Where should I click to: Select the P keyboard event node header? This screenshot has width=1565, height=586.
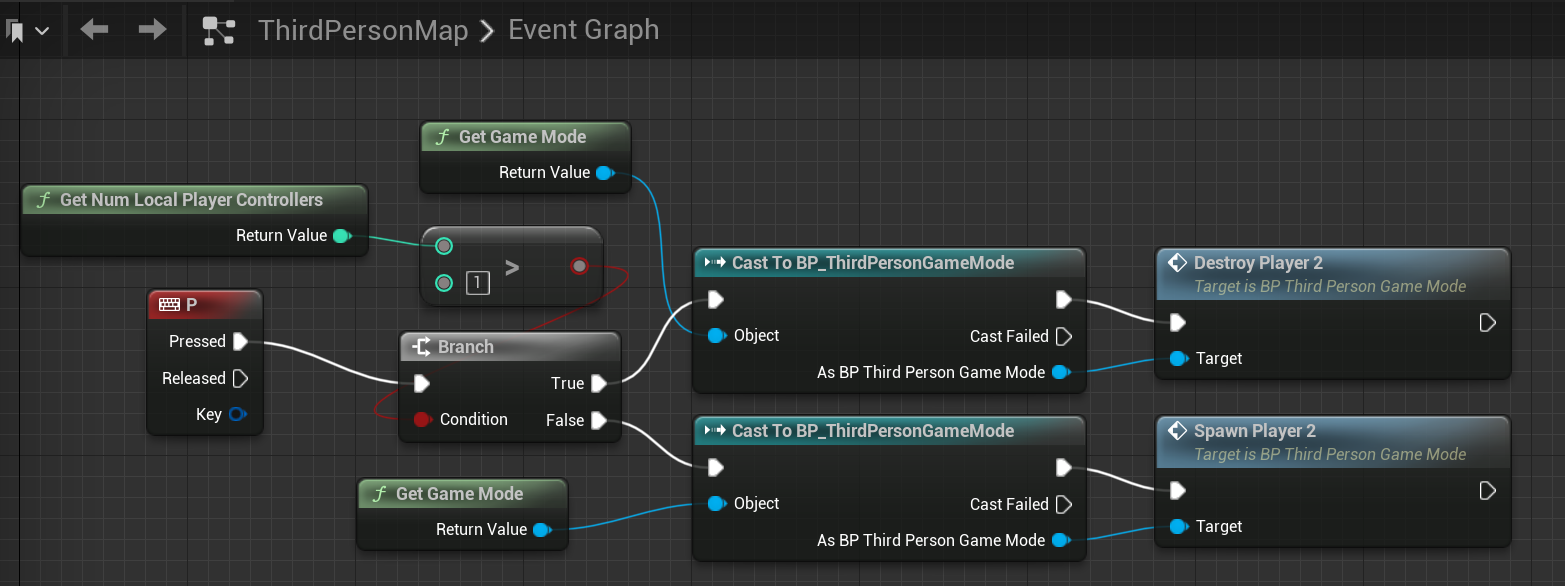(x=205, y=304)
